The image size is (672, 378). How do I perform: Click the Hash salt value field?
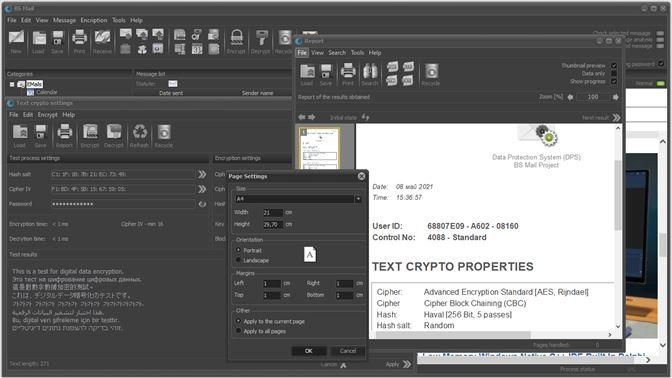(123, 174)
